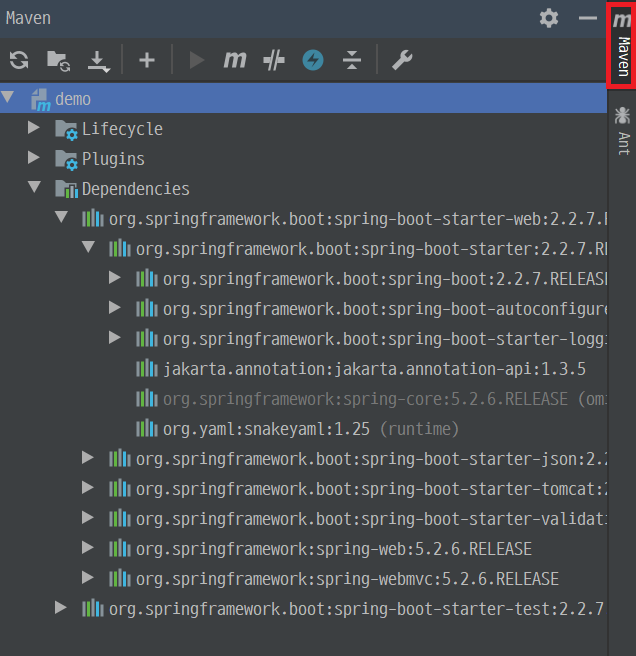Click jakarta.annotation-api library icon
This screenshot has width=636, height=656.
pyautogui.click(x=147, y=368)
